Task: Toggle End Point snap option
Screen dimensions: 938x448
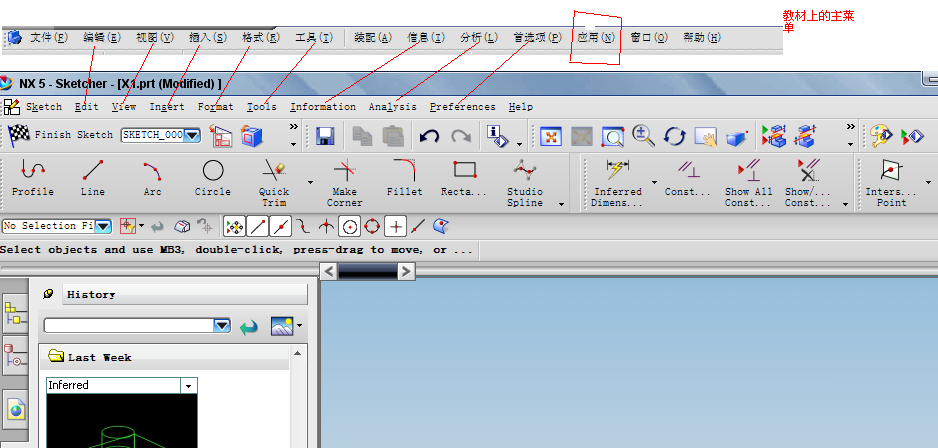Action: (x=257, y=227)
